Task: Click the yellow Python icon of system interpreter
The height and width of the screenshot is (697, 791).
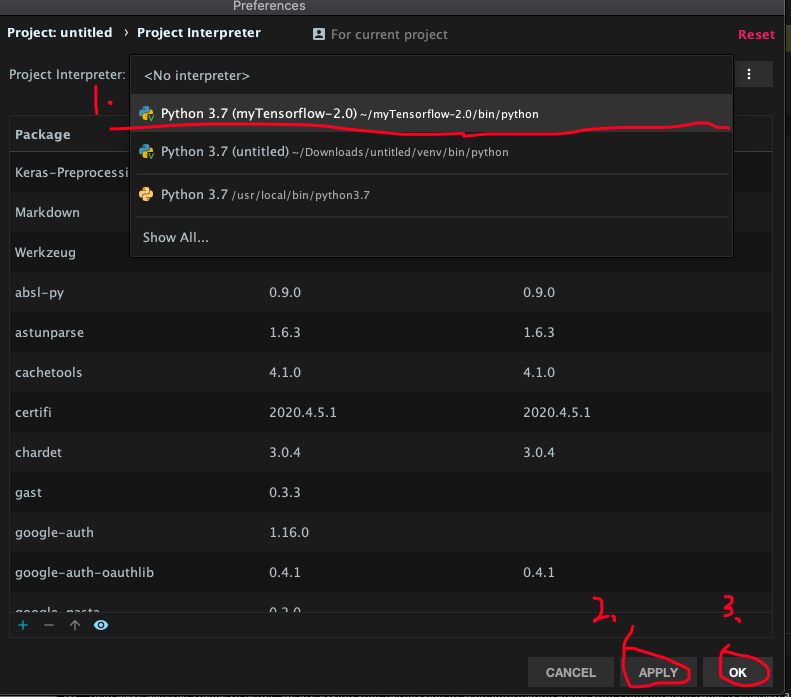Action: pos(146,195)
